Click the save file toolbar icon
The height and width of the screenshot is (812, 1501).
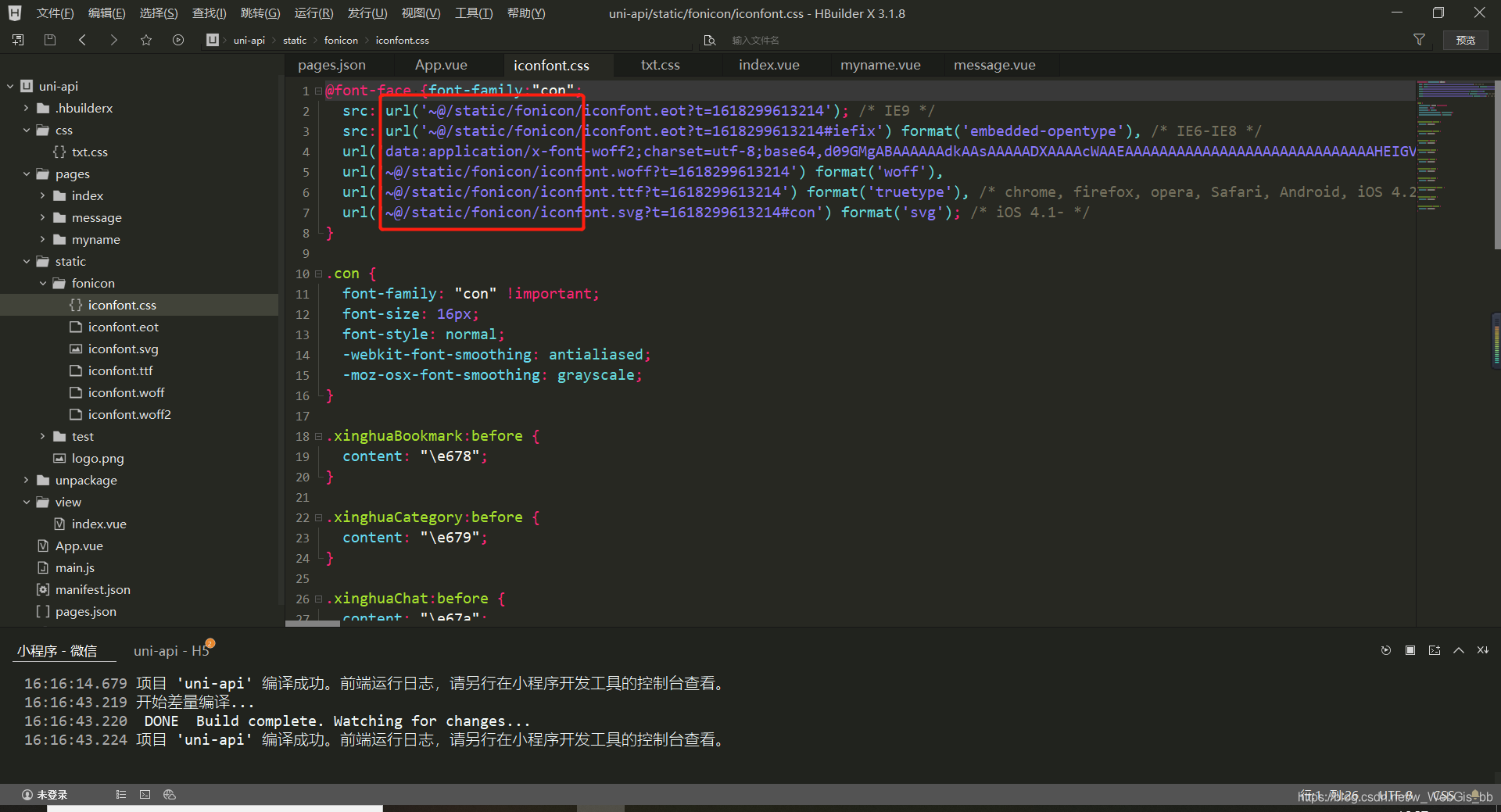[50, 40]
